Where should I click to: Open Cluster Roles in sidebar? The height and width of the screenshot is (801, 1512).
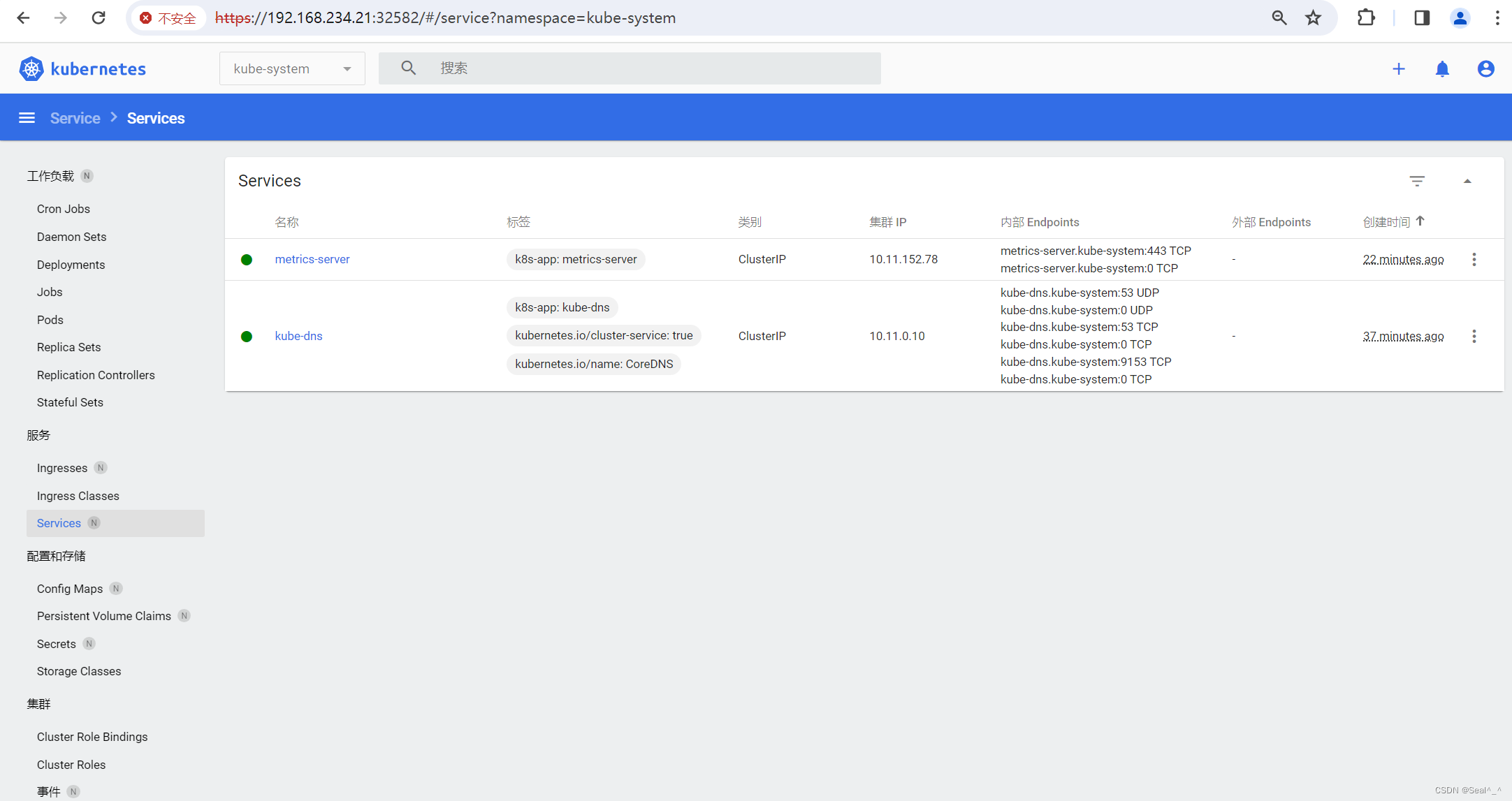(71, 765)
